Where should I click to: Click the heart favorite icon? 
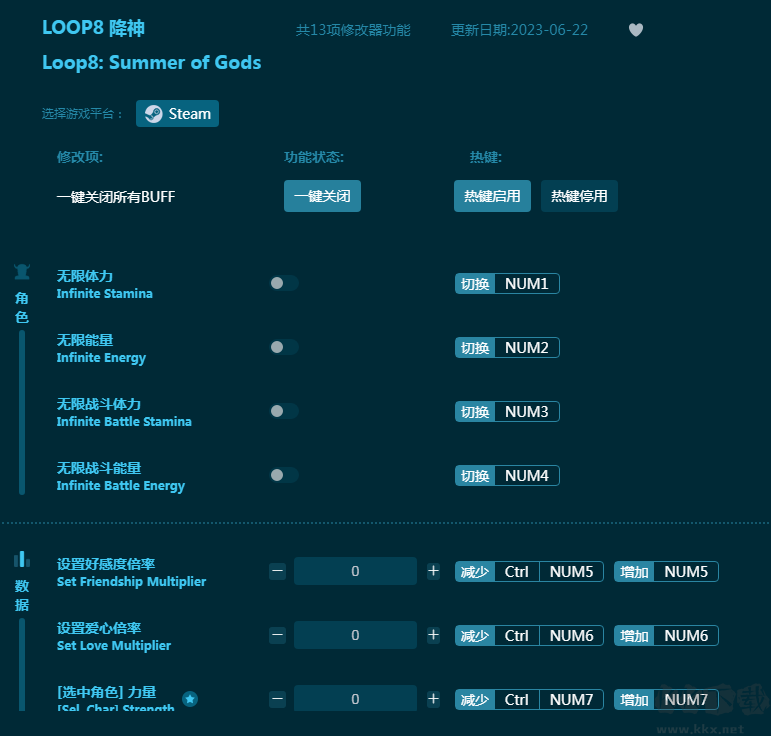coord(636,30)
